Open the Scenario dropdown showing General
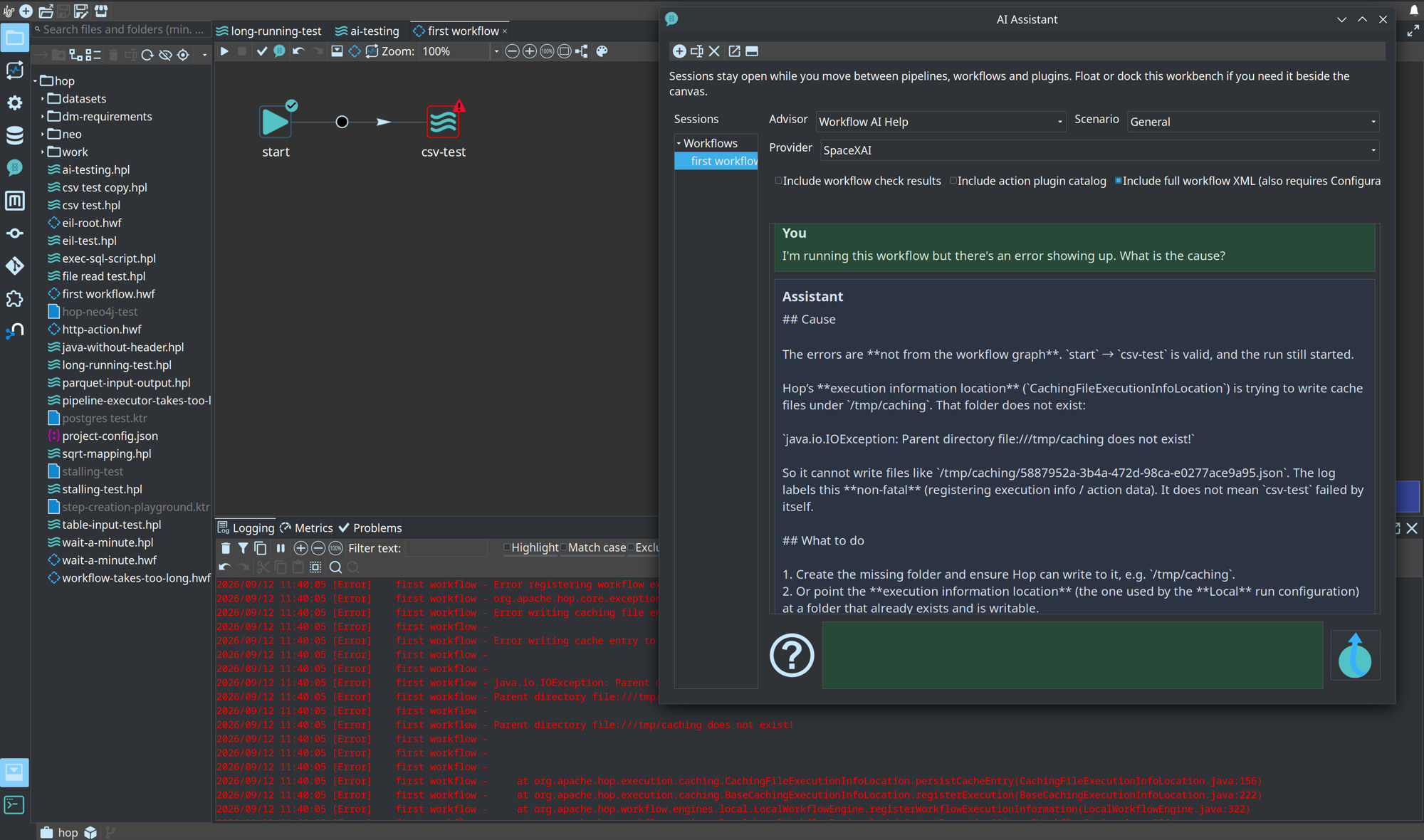The width and height of the screenshot is (1424, 840). coord(1253,122)
